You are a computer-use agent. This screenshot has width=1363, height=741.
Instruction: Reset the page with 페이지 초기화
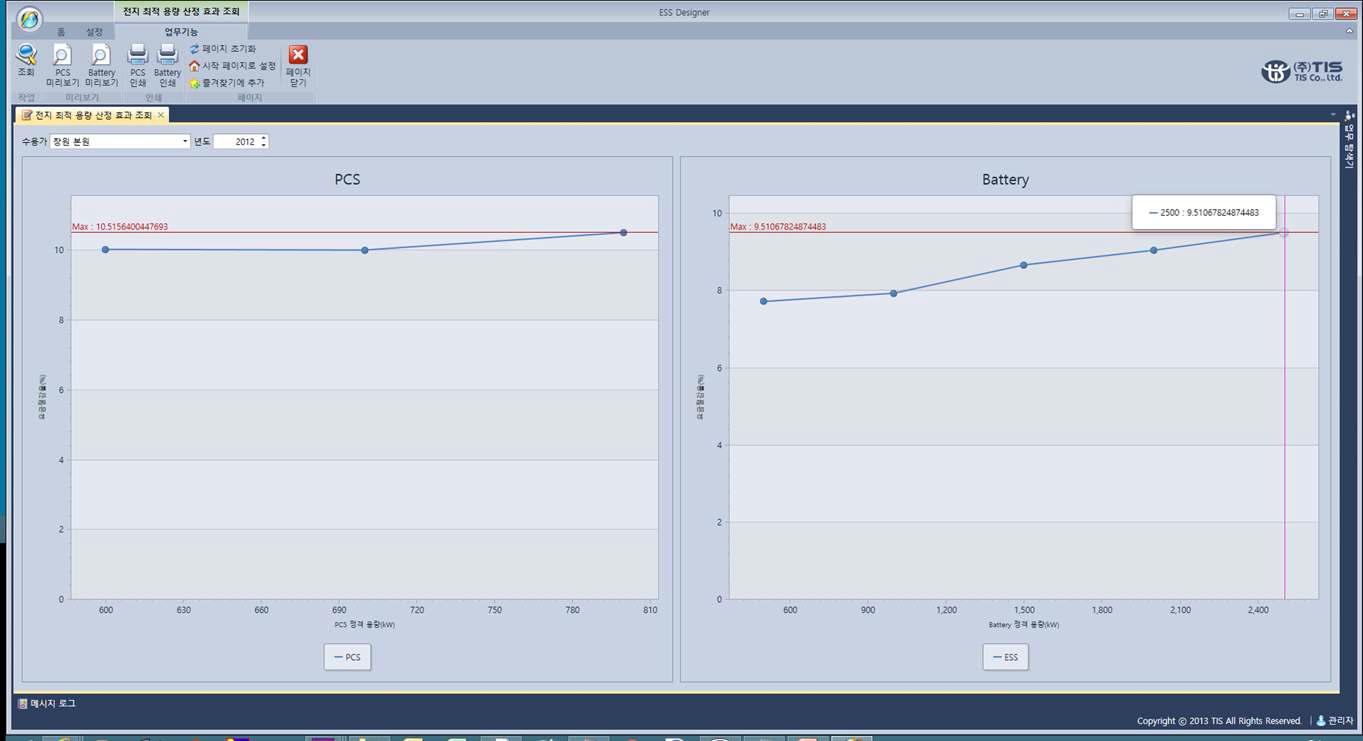[223, 49]
